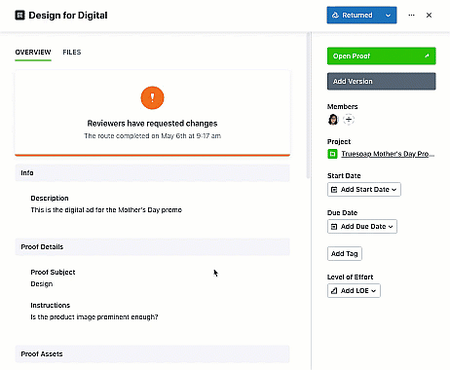Select the description text about Mother's Day promo

[106, 210]
